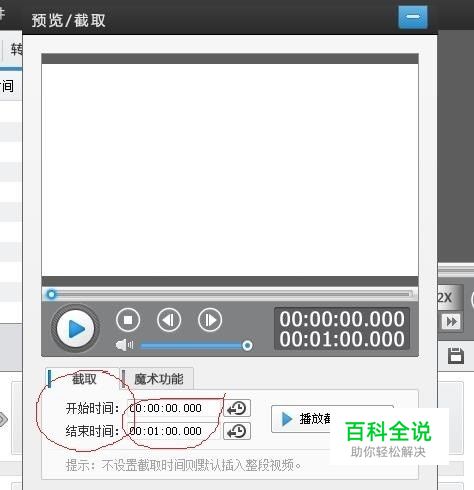Click the 开始时间 input field
The width and height of the screenshot is (474, 490).
[x=173, y=408]
